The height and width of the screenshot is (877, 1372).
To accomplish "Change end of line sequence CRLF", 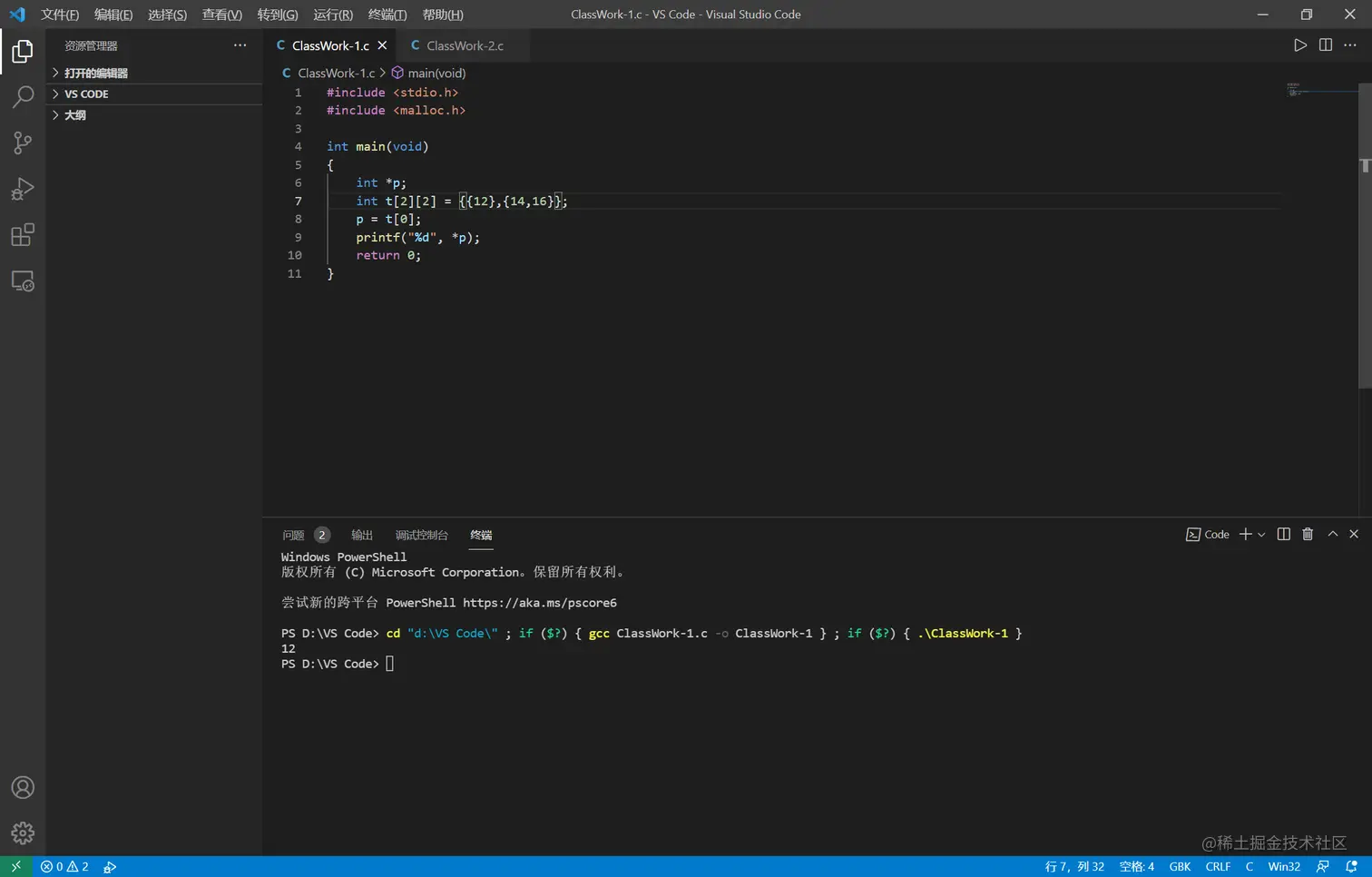I will [x=1218, y=867].
